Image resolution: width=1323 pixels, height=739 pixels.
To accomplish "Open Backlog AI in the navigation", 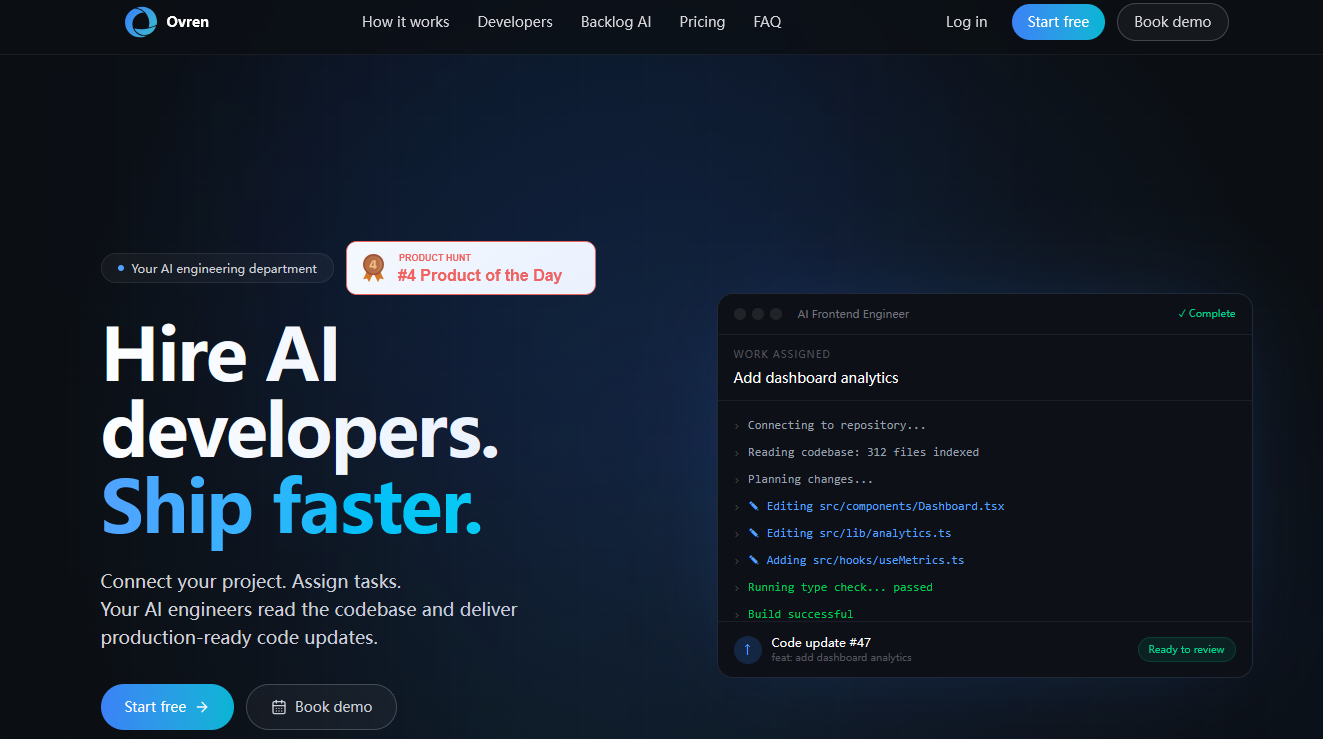I will coord(615,22).
